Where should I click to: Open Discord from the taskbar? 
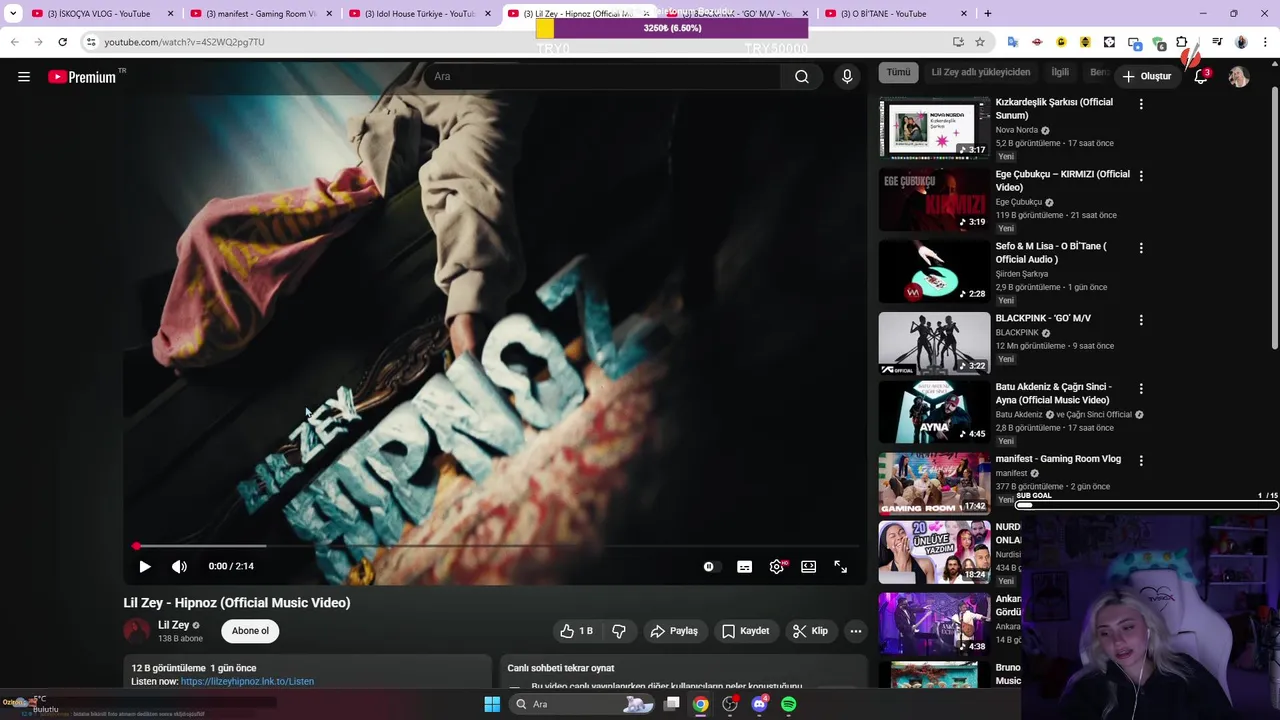(x=759, y=704)
